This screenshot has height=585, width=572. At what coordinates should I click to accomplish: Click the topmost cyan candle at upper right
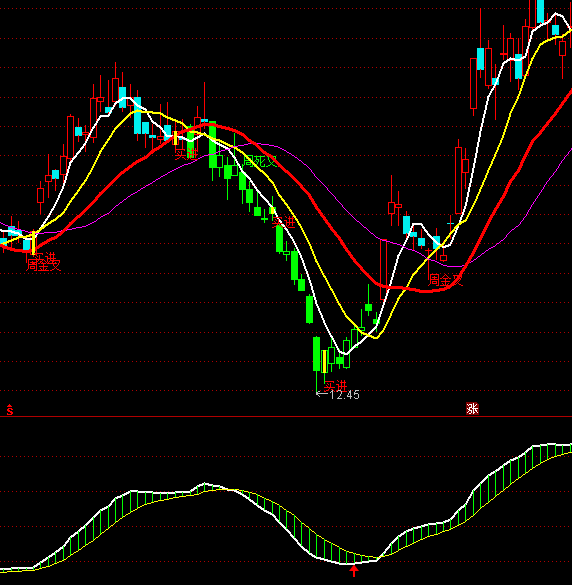point(540,12)
